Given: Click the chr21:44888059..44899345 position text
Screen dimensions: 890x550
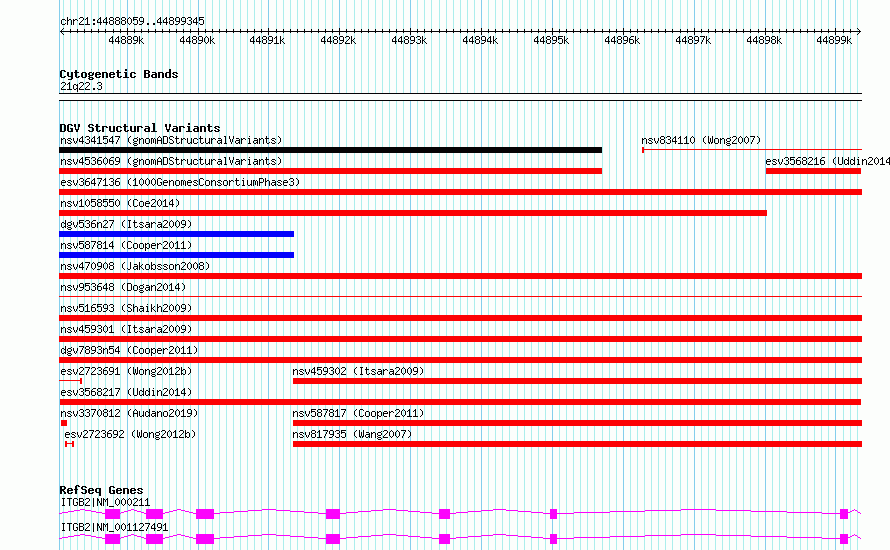Looking at the screenshot, I should (132, 21).
